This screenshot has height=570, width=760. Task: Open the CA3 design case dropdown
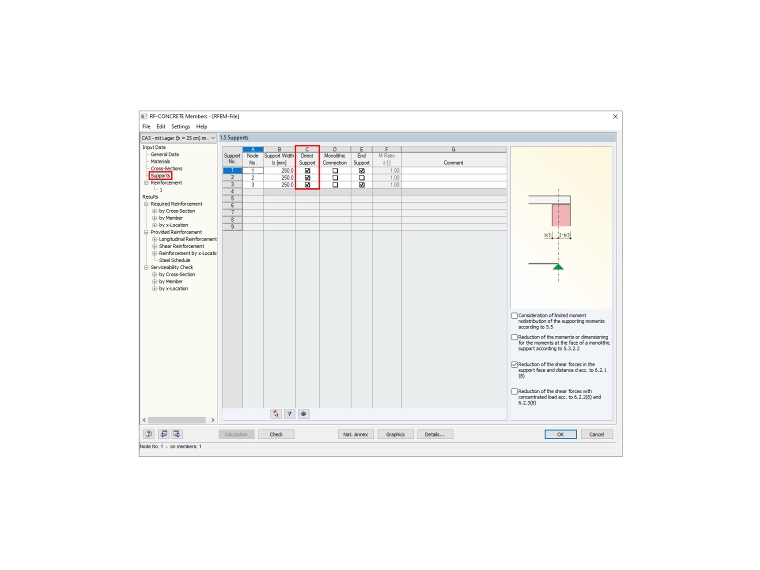tap(178, 138)
